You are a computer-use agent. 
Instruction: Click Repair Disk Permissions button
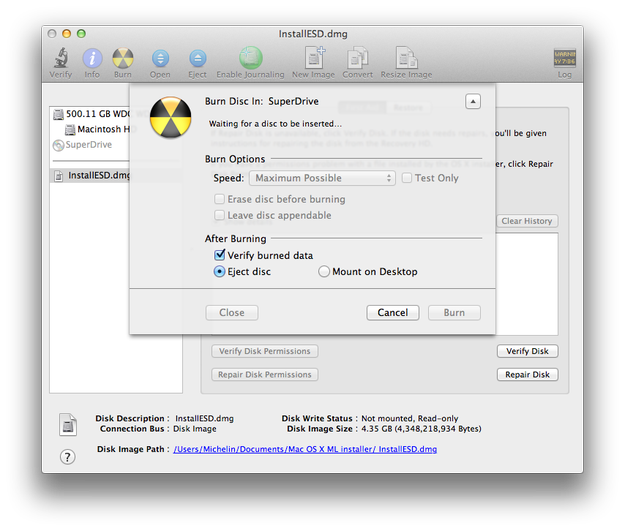click(265, 375)
